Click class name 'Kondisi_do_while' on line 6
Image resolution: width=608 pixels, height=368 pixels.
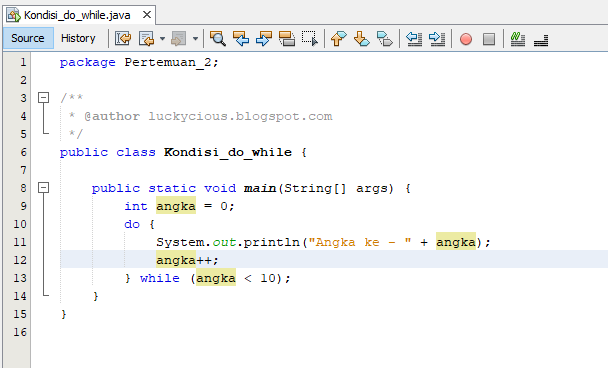(228, 152)
